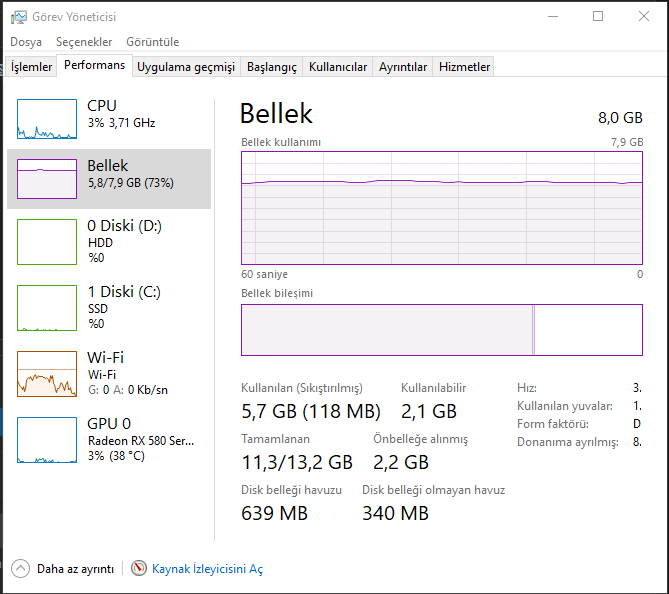Screen dimensions: 669x594
Task: Open the Kaynak İzleyicisini Aç link
Action: click(207, 568)
